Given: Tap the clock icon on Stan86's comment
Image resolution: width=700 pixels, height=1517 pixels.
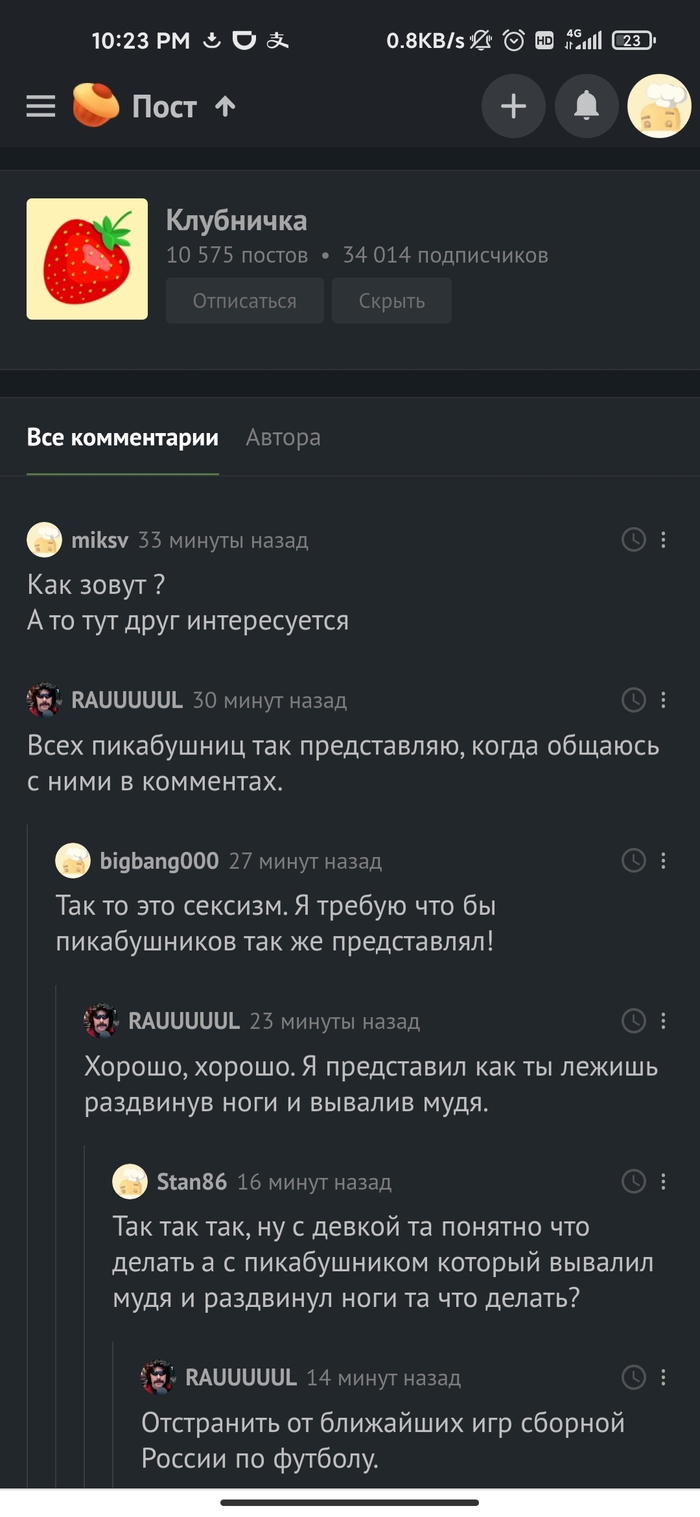Looking at the screenshot, I should point(633,1181).
